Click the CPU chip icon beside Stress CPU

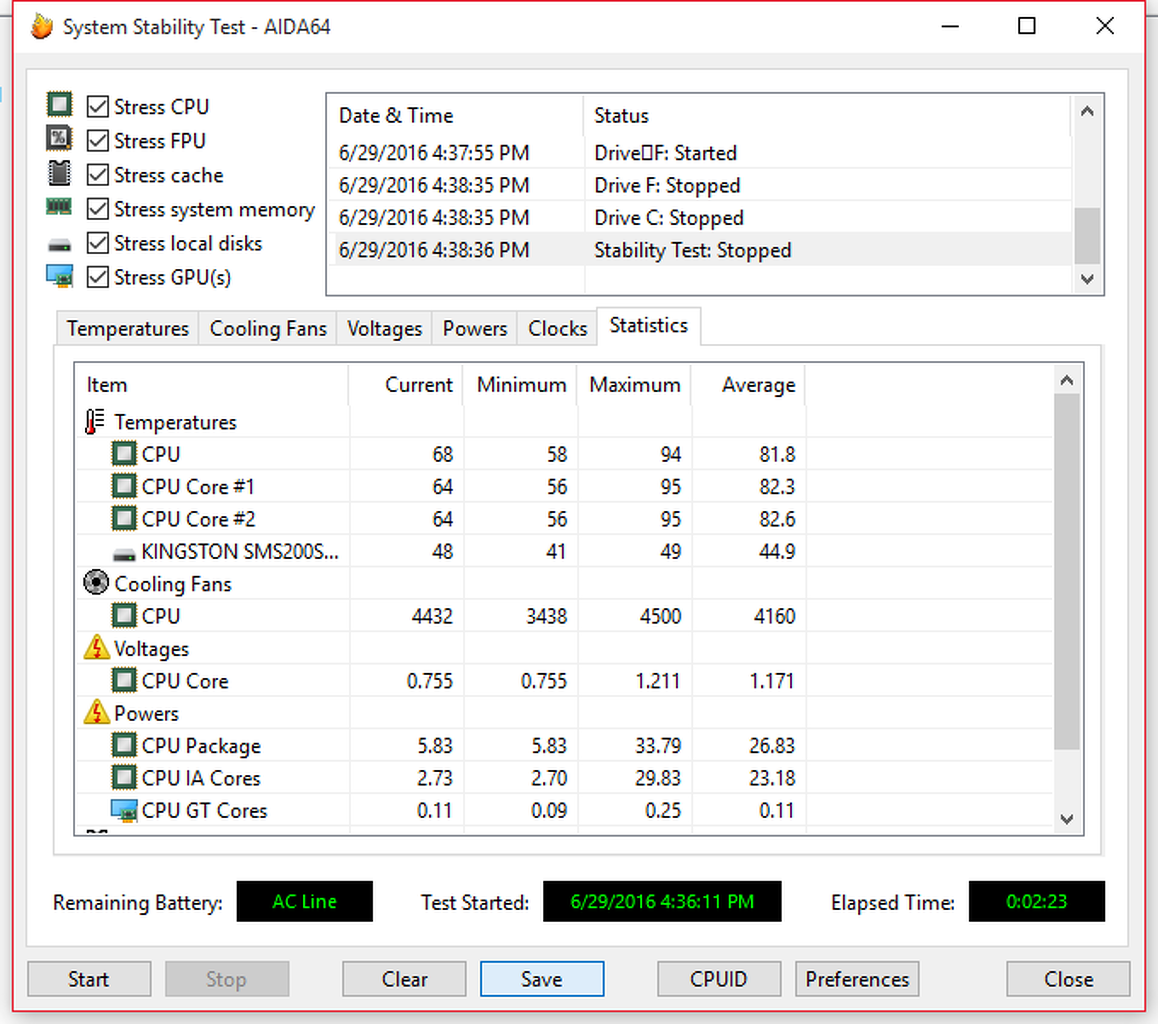(x=59, y=105)
